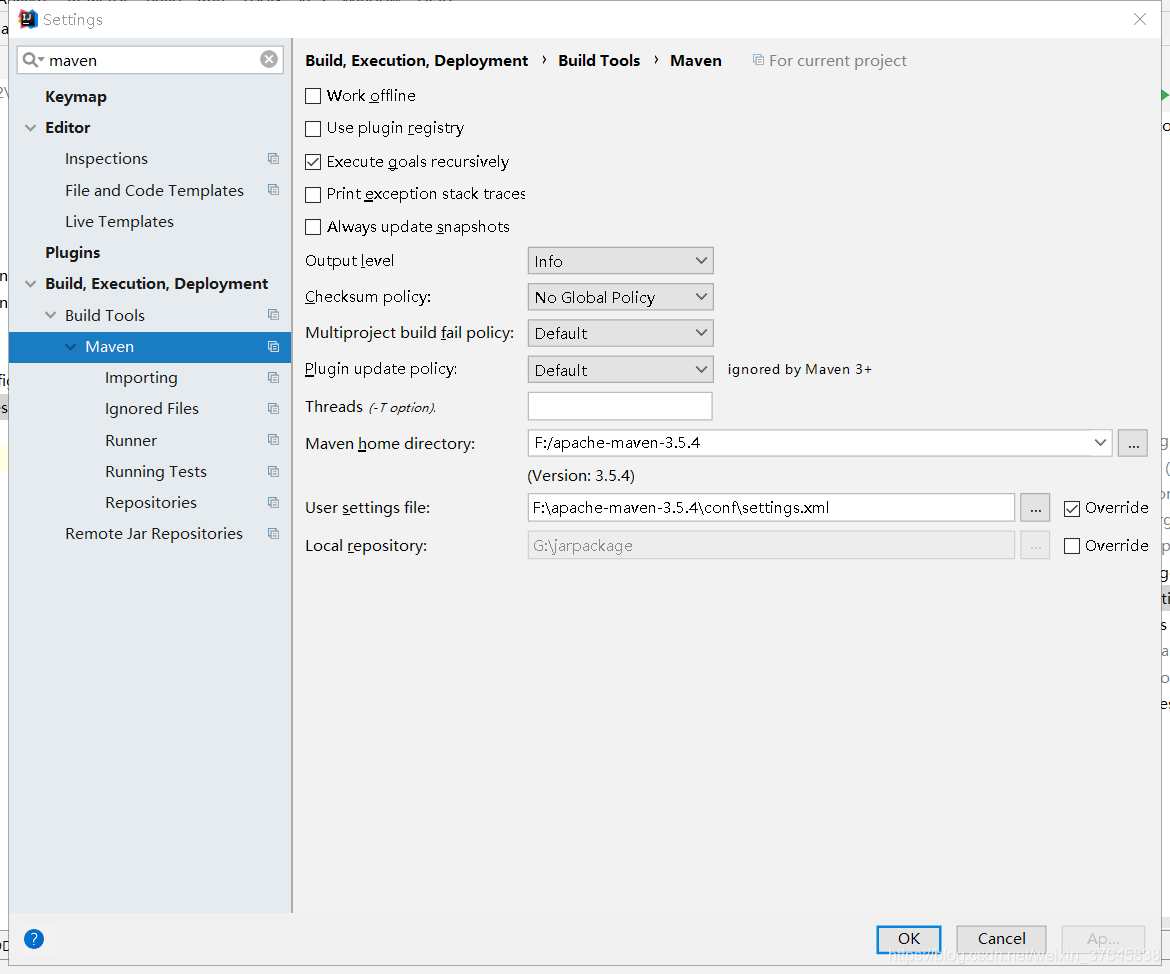Click the 'ignored by Maven 3+' note
Viewport: 1170px width, 974px height.
pos(799,369)
